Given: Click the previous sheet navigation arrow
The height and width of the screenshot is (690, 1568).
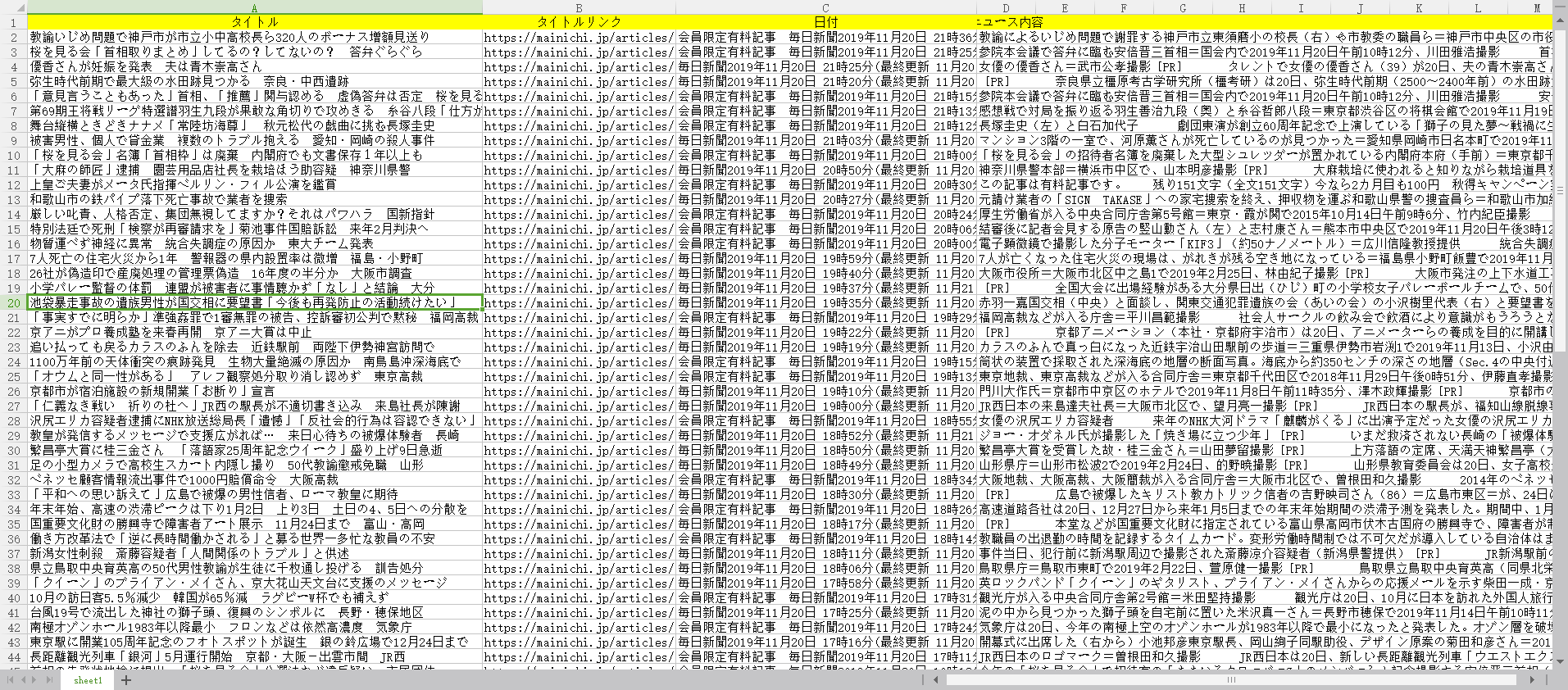Looking at the screenshot, I should pos(23,680).
